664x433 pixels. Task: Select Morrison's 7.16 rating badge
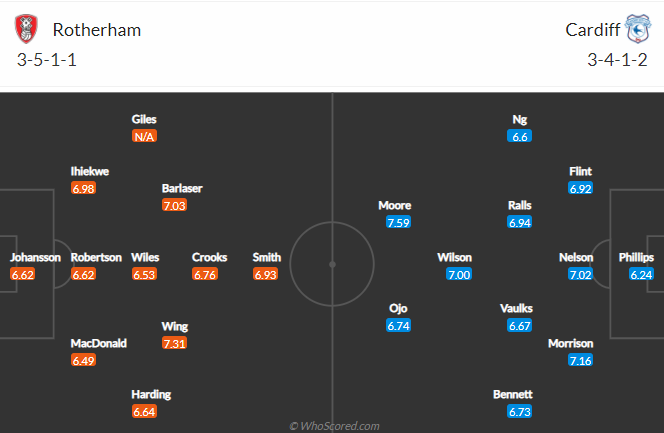click(x=580, y=361)
